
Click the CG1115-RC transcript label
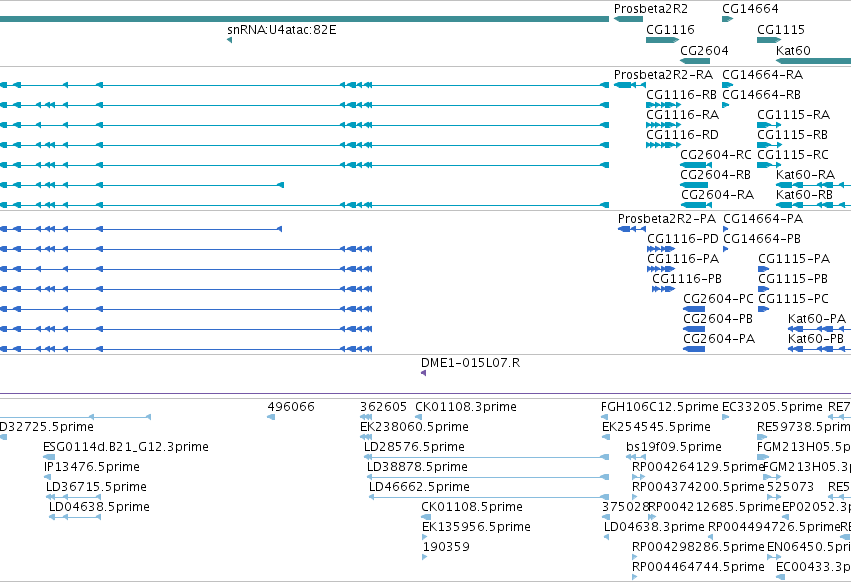[x=792, y=155]
